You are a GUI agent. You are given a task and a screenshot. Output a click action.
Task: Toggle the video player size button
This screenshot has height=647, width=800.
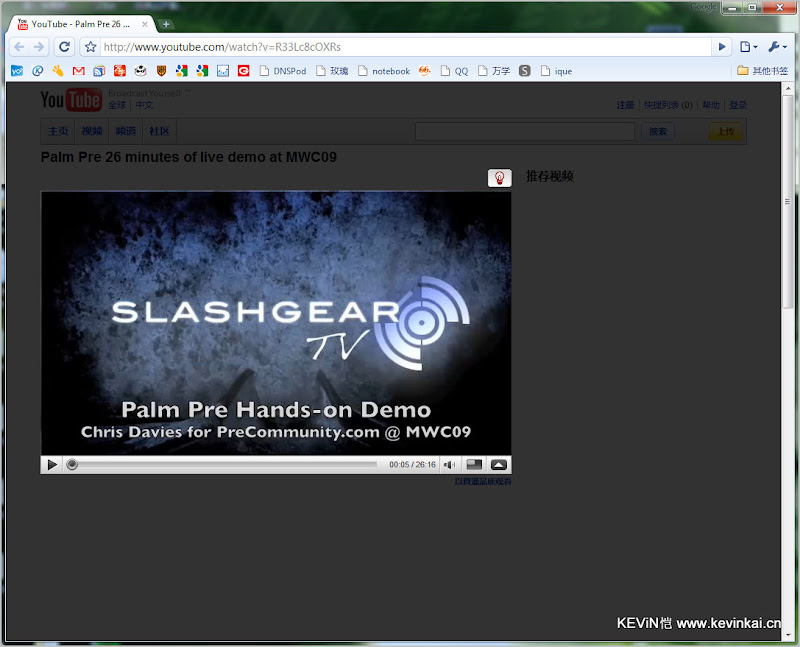pyautogui.click(x=474, y=465)
